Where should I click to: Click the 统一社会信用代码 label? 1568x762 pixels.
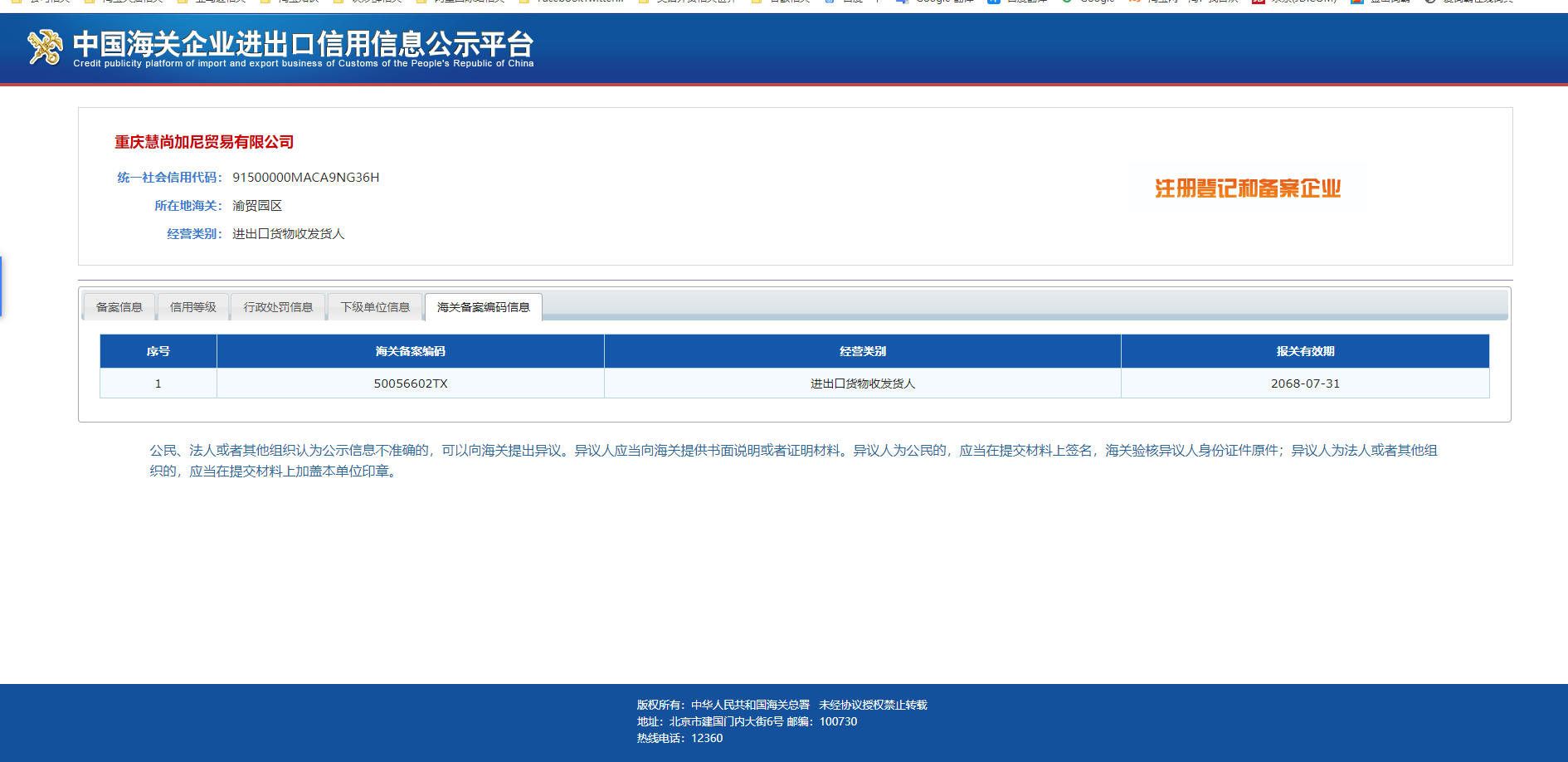click(169, 178)
